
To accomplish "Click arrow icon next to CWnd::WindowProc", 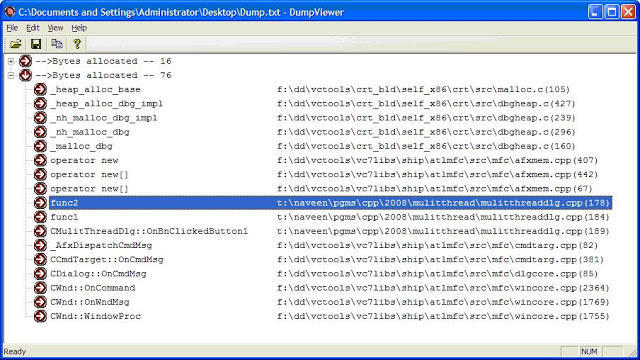I will 40,316.
